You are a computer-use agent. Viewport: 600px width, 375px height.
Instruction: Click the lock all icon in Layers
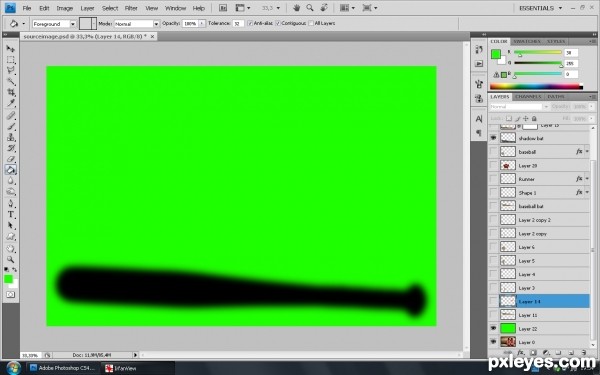pos(534,119)
